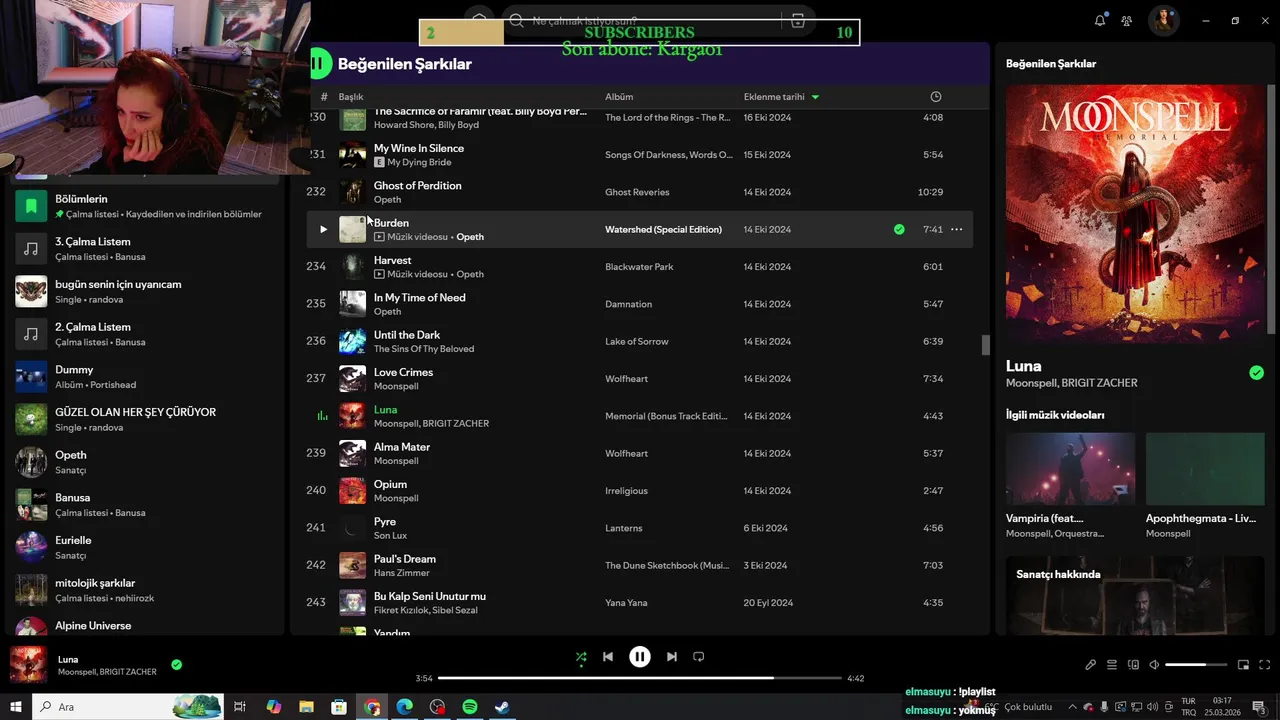Viewport: 1280px width, 720px height.
Task: Skip to the next track
Action: point(672,657)
